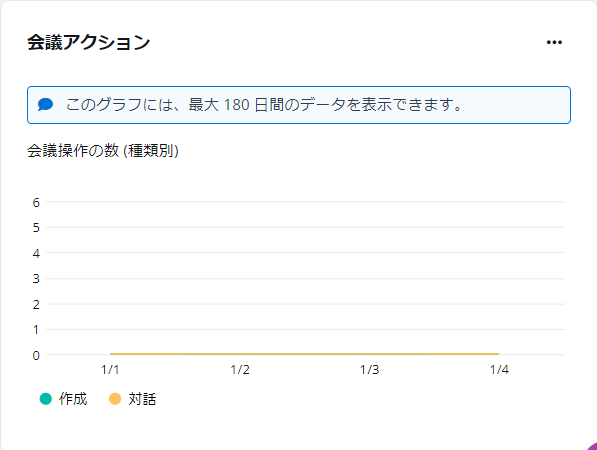Click the y-axis value 0 label
The width and height of the screenshot is (597, 450).
click(36, 356)
